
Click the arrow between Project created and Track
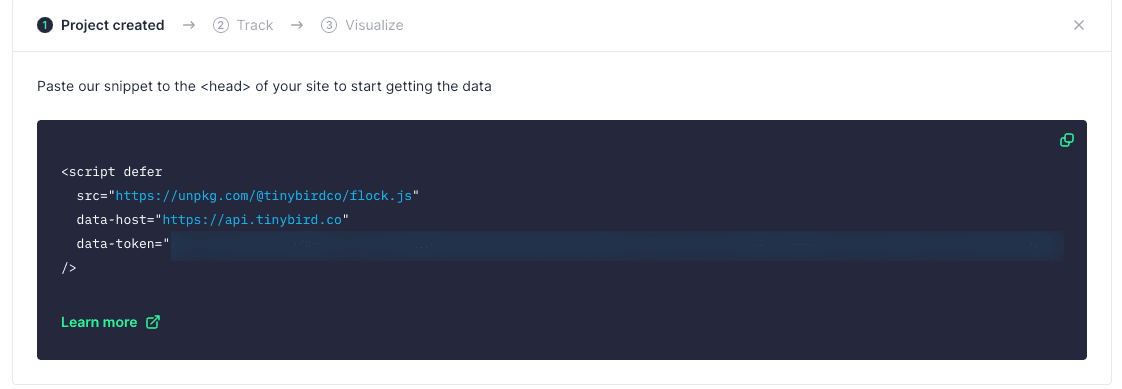[189, 25]
